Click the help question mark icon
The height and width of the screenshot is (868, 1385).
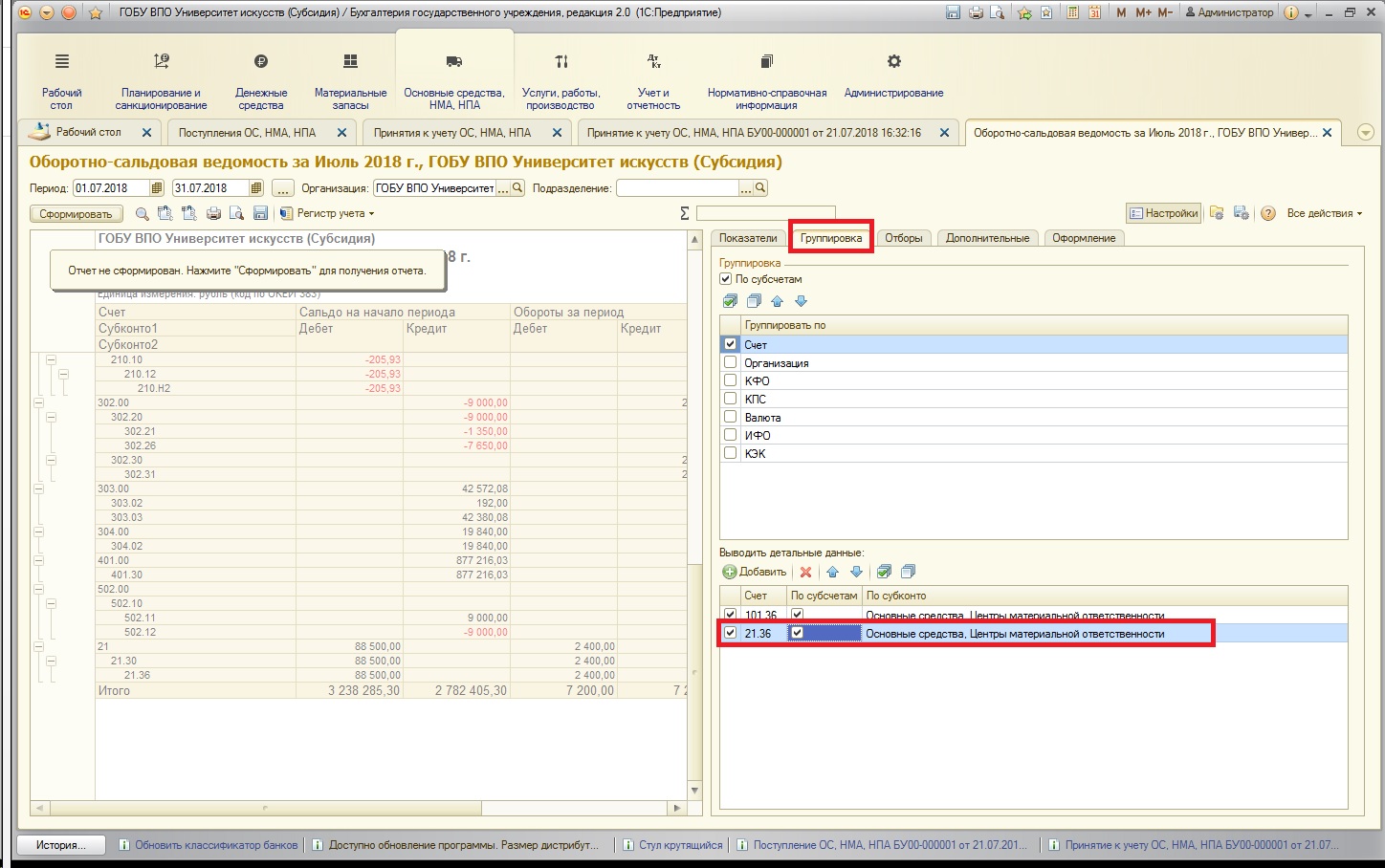[x=1267, y=214]
